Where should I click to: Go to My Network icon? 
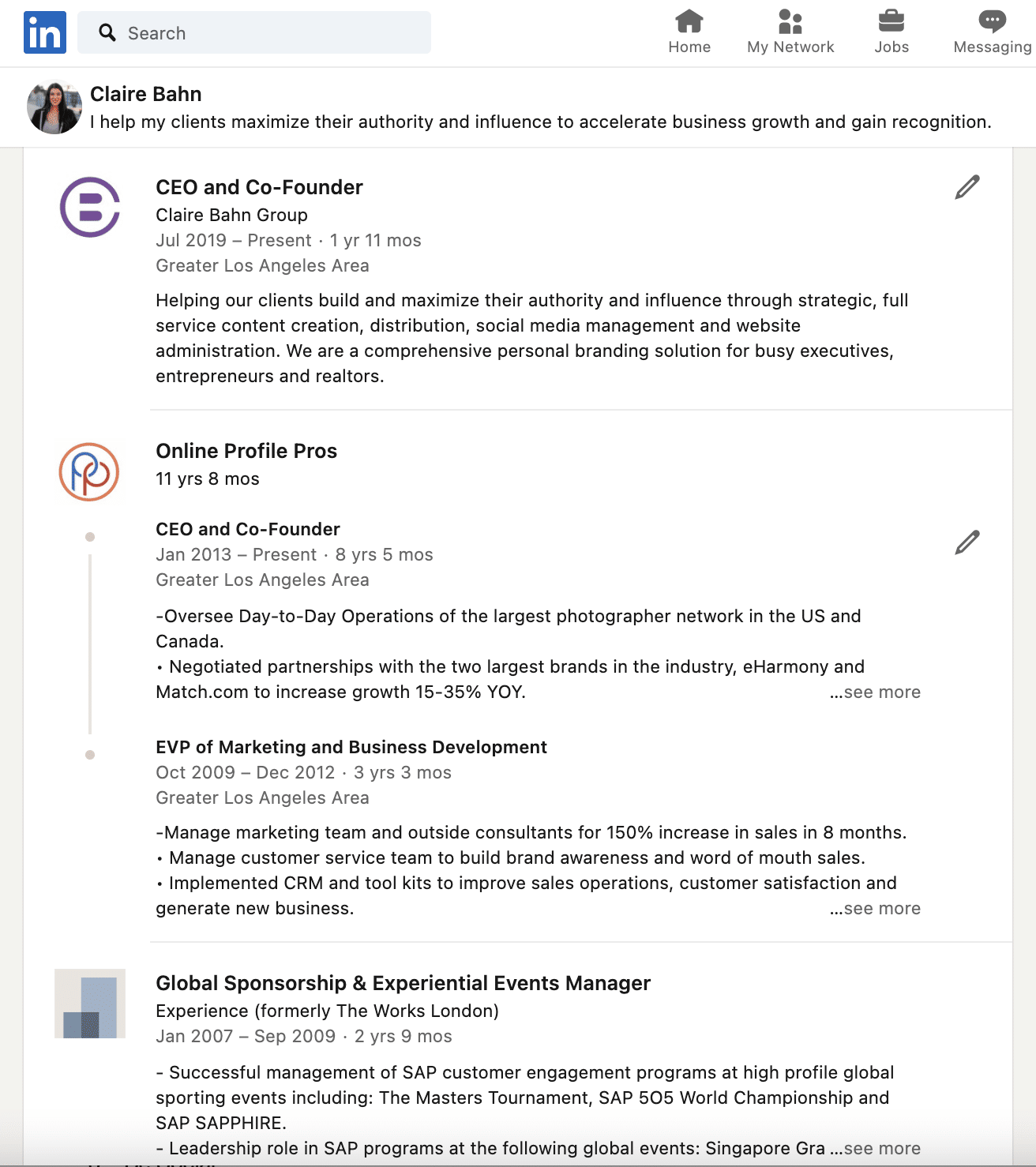[790, 21]
